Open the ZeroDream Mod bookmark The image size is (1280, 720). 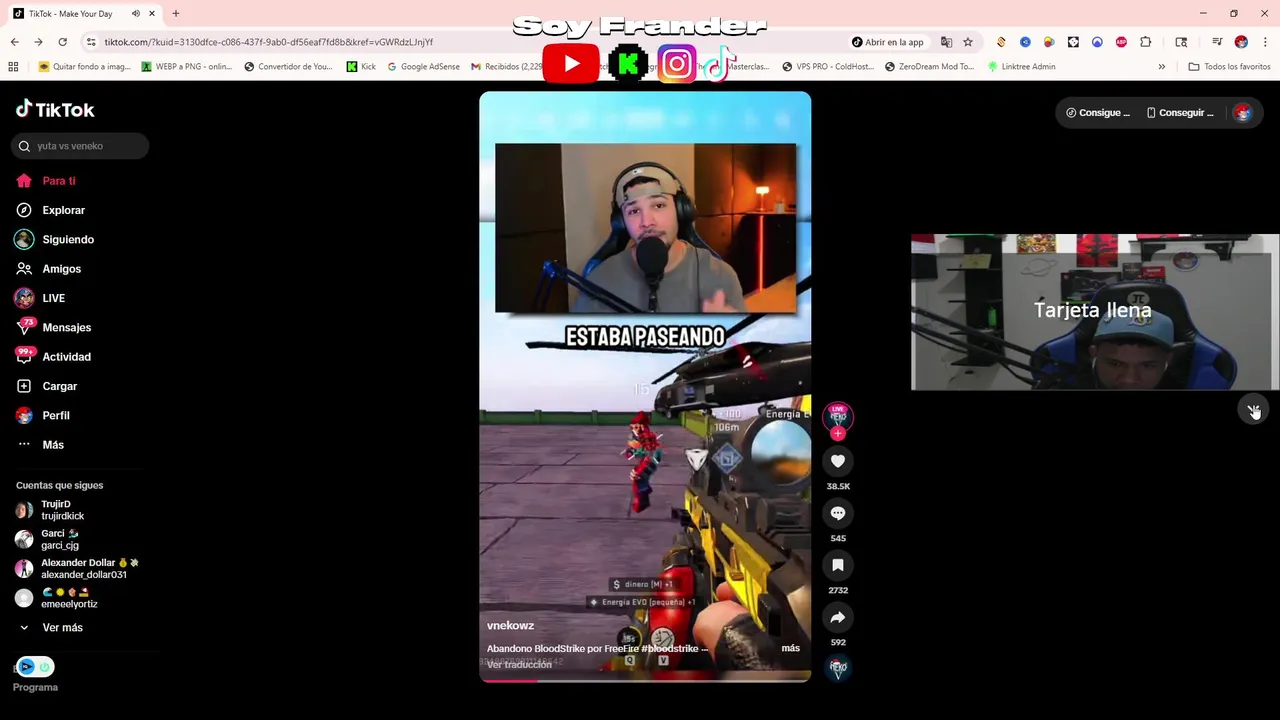(929, 67)
